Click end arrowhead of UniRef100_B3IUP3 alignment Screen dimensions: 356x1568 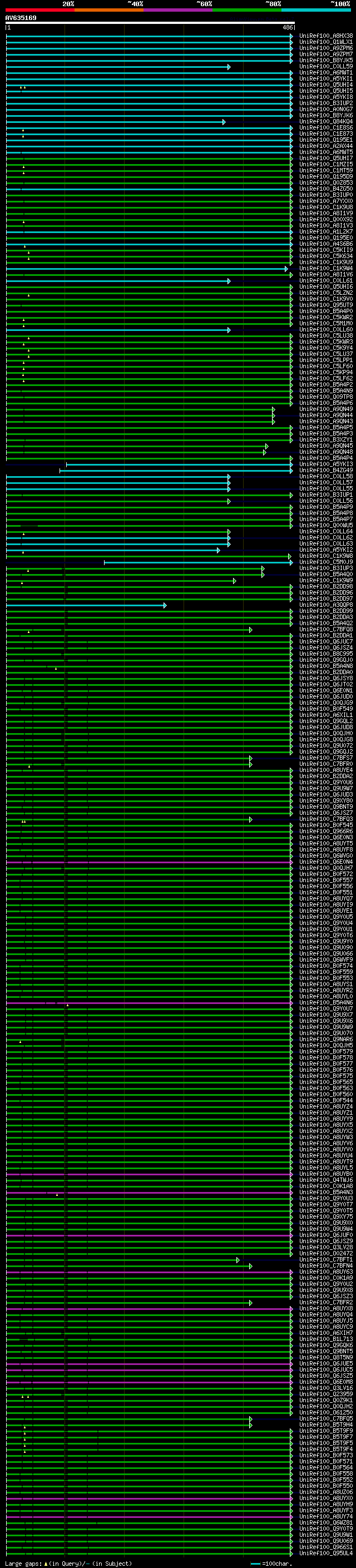click(263, 568)
